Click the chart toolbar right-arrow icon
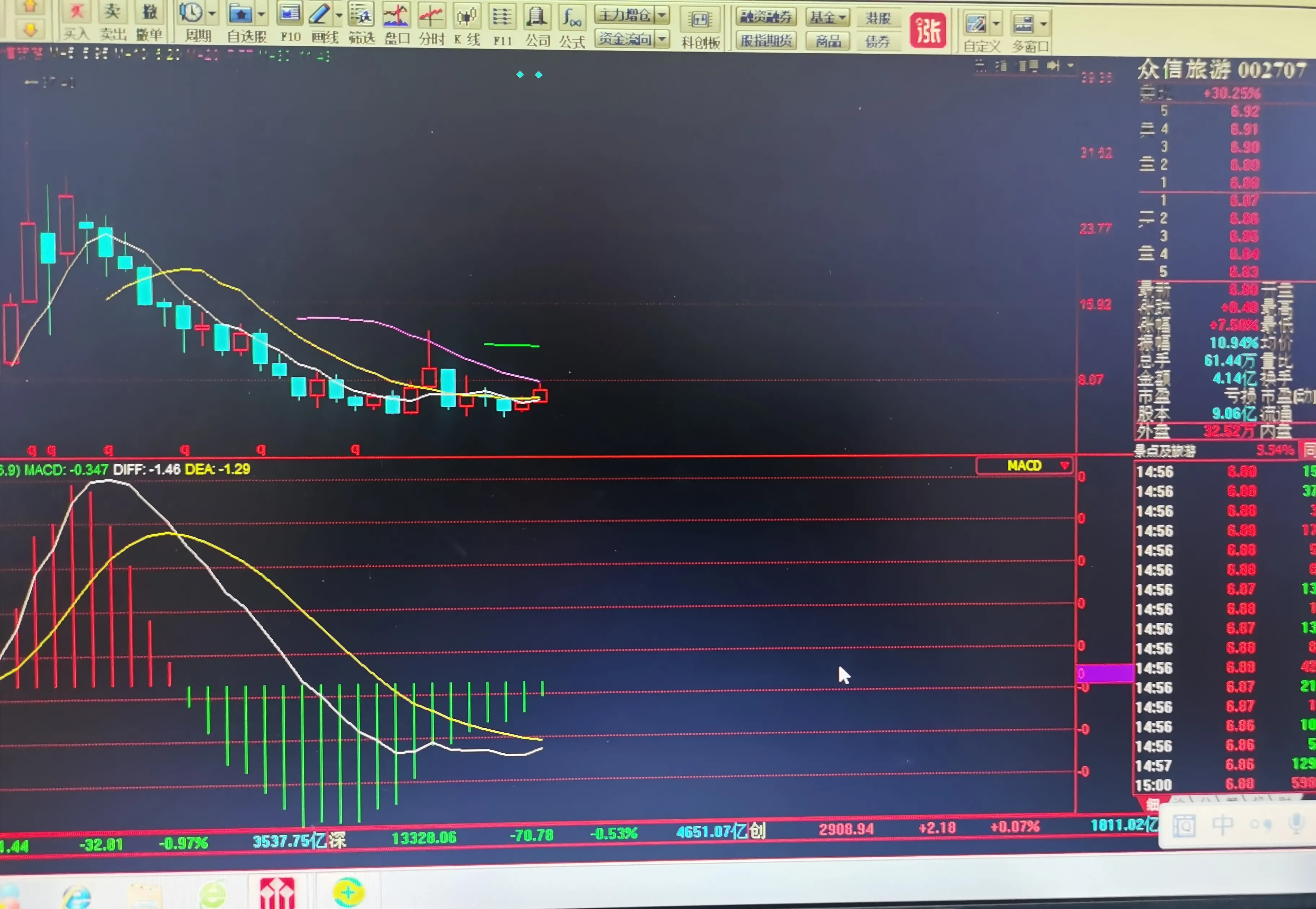This screenshot has height=909, width=1316. pos(1053,66)
